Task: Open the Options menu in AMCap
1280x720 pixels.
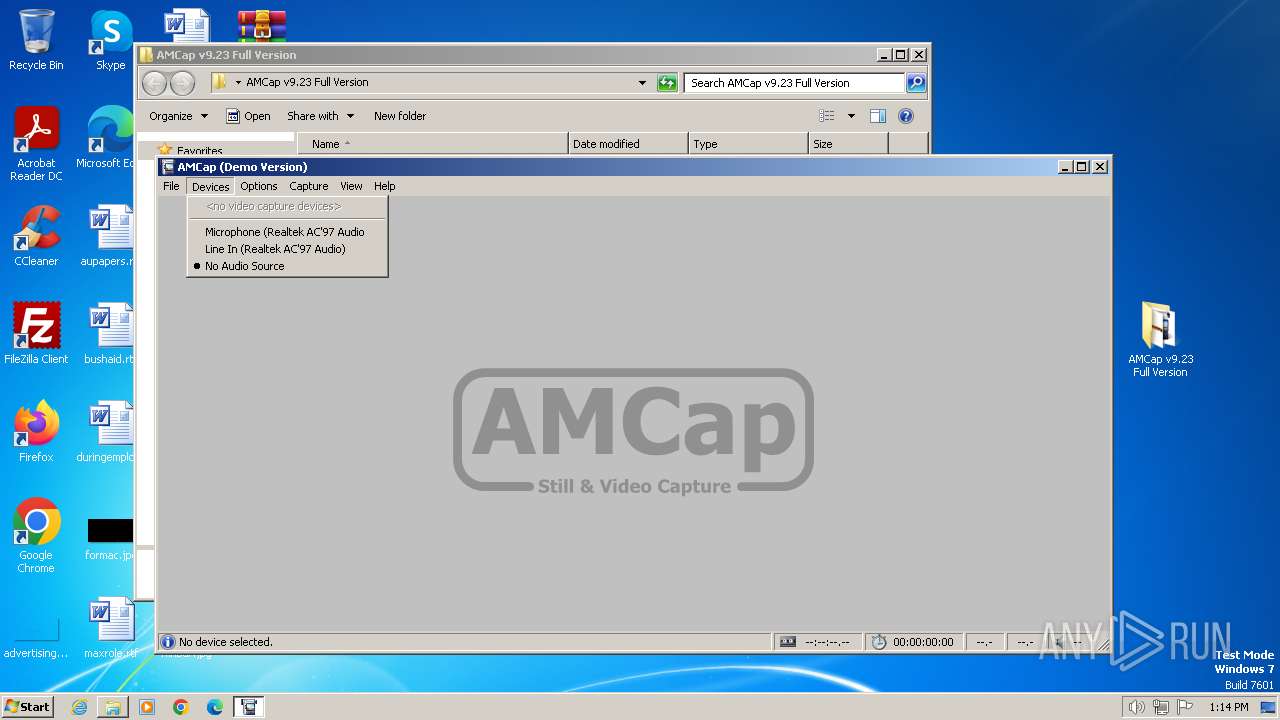Action: coord(258,186)
